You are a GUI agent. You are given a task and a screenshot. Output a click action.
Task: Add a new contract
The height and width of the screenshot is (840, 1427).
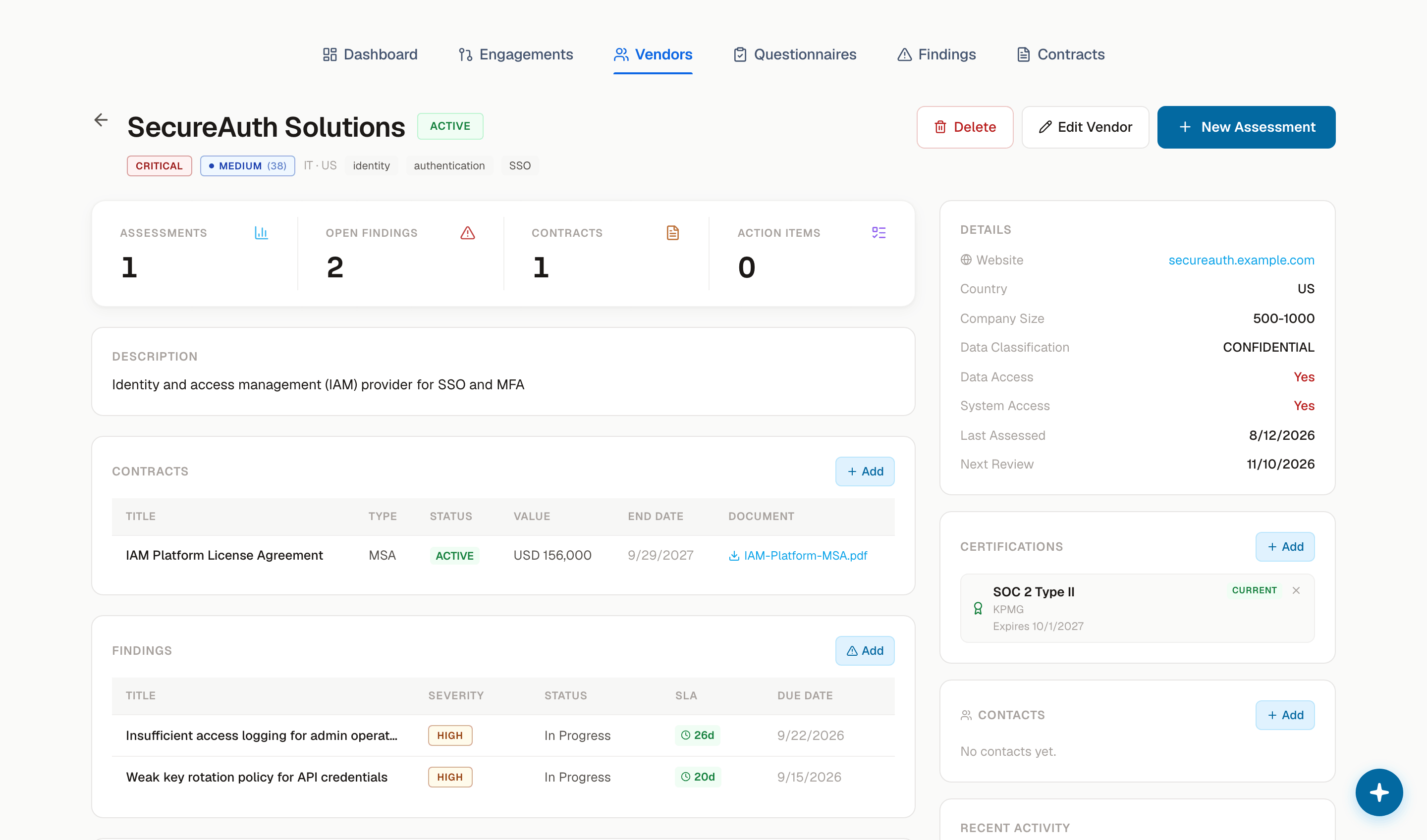865,472
